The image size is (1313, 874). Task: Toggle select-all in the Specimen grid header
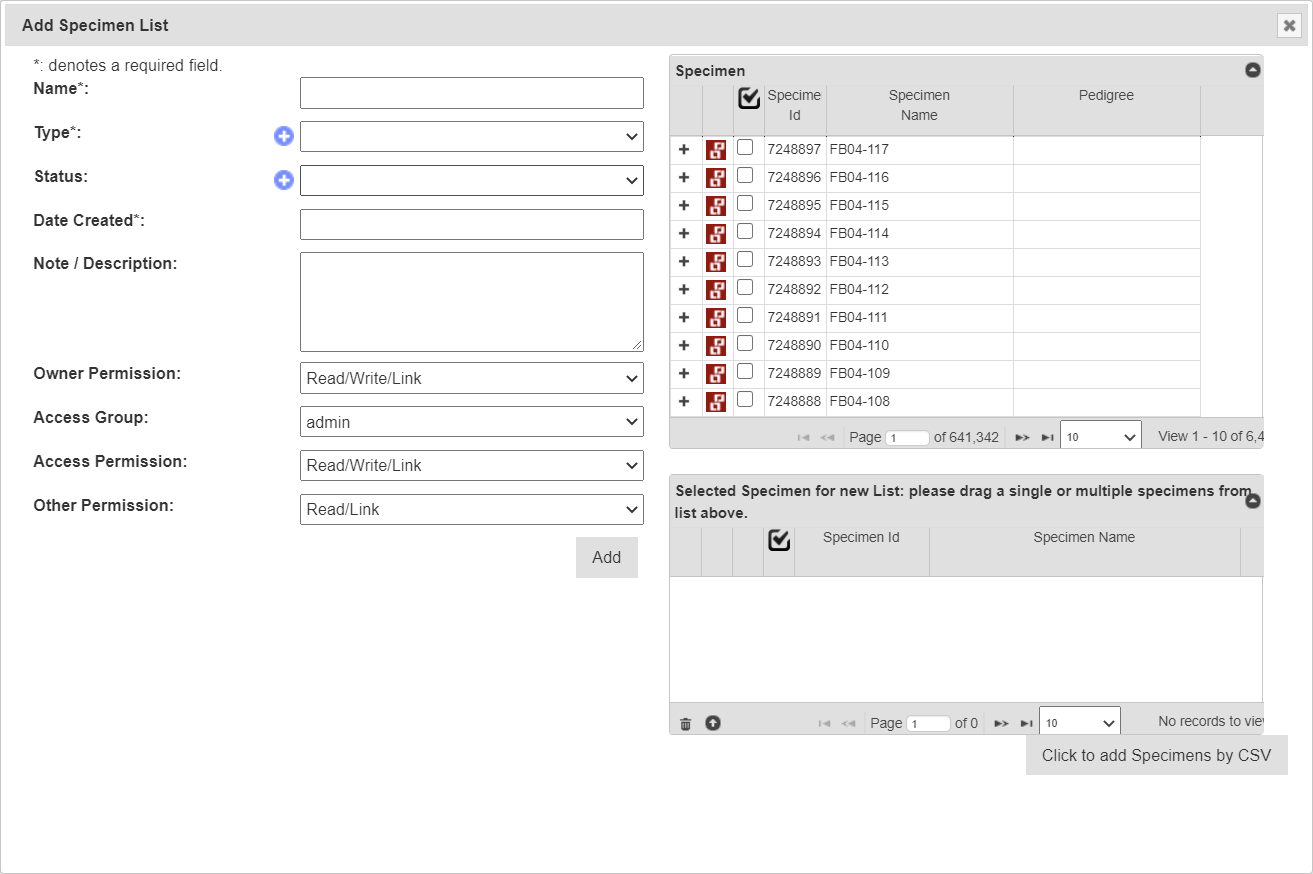(x=749, y=98)
